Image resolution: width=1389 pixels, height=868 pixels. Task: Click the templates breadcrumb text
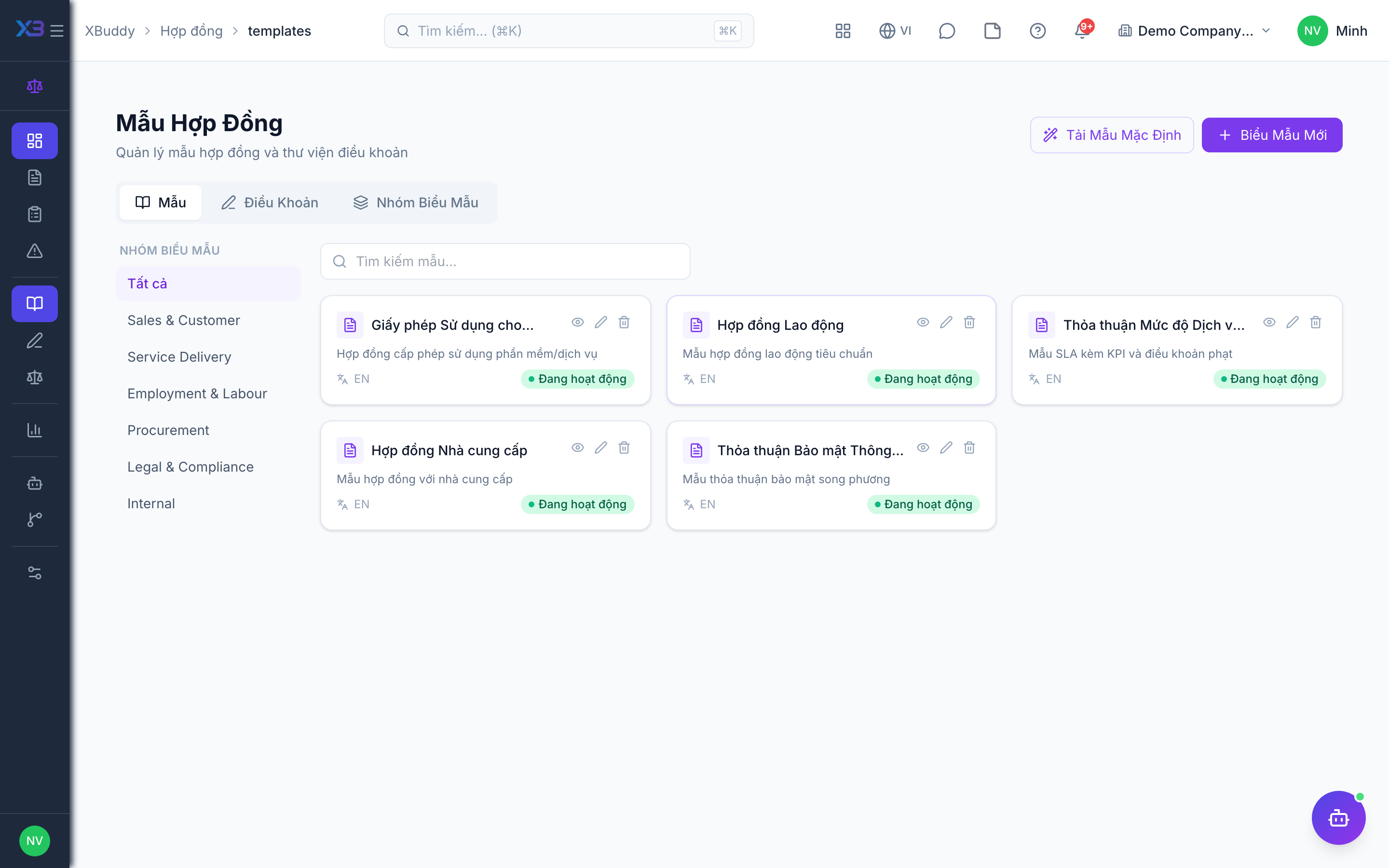click(279, 30)
